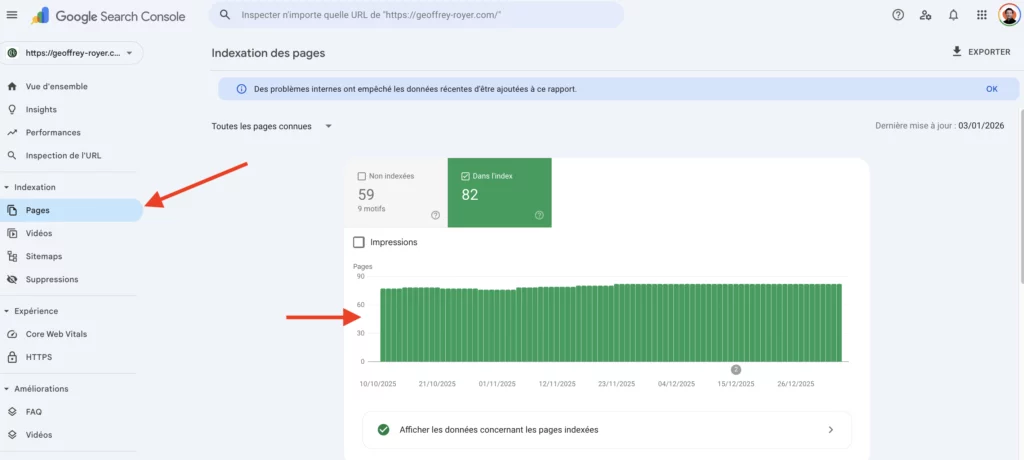Click the chart annotation marker
1024x460 pixels.
coord(736,369)
